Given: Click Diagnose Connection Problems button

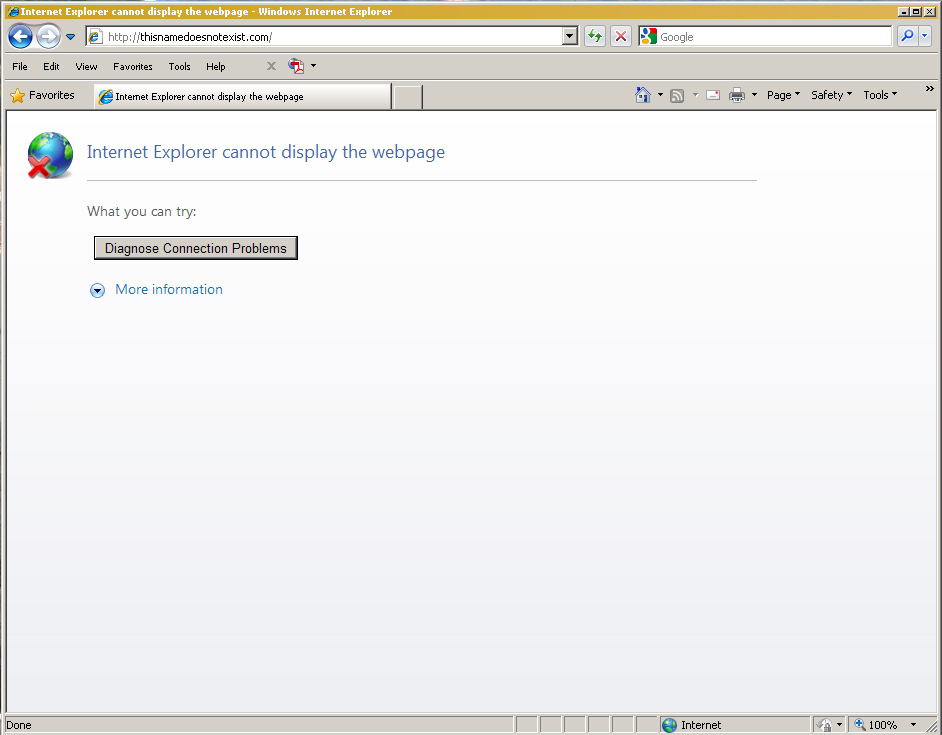Looking at the screenshot, I should point(195,248).
